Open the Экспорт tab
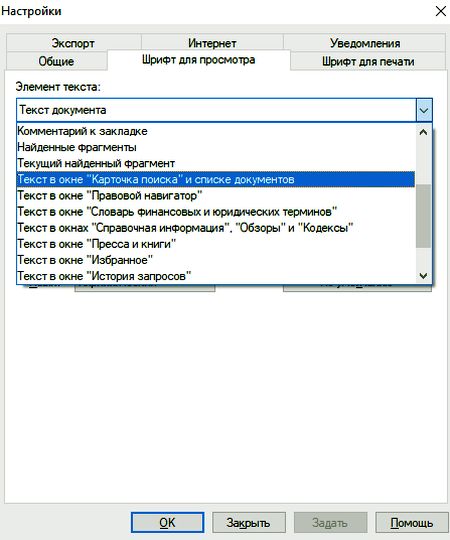This screenshot has width=450, height=540. [x=73, y=43]
